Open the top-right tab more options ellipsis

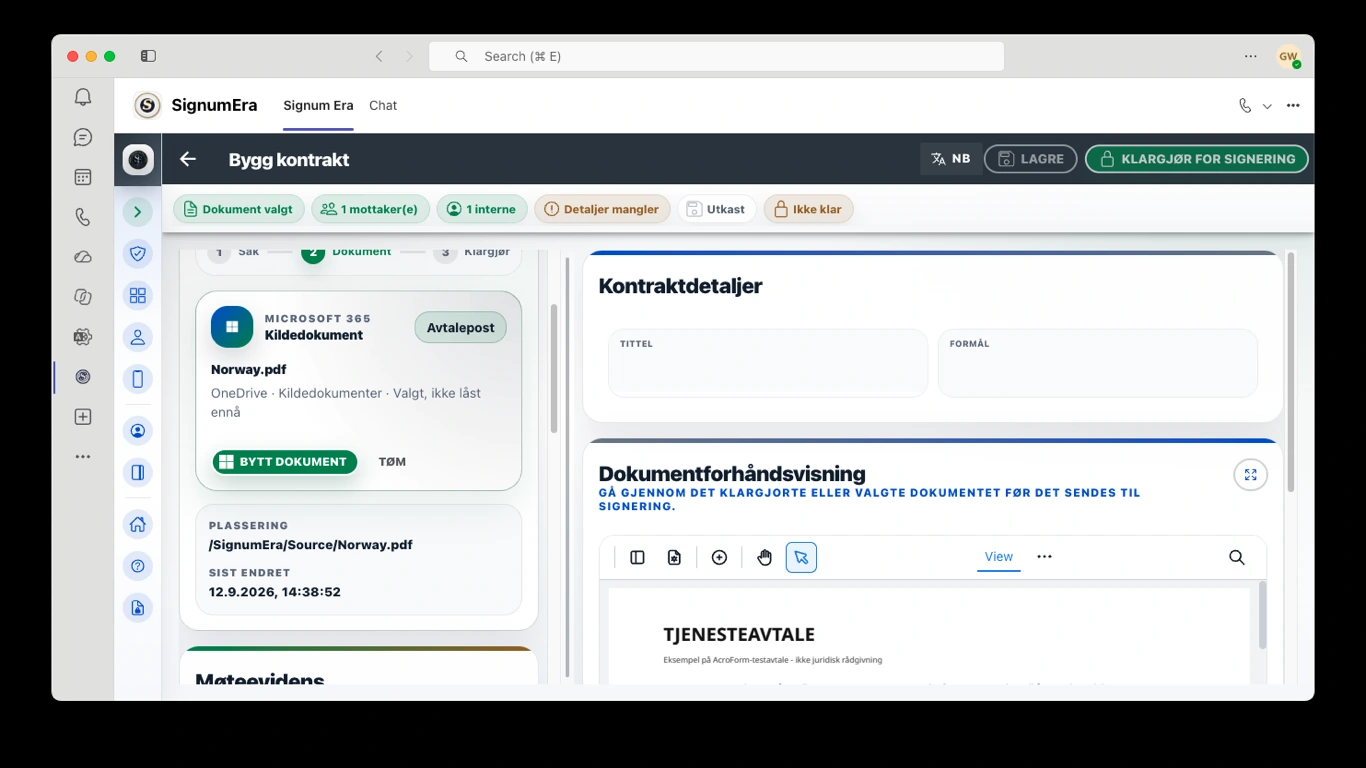click(1293, 105)
